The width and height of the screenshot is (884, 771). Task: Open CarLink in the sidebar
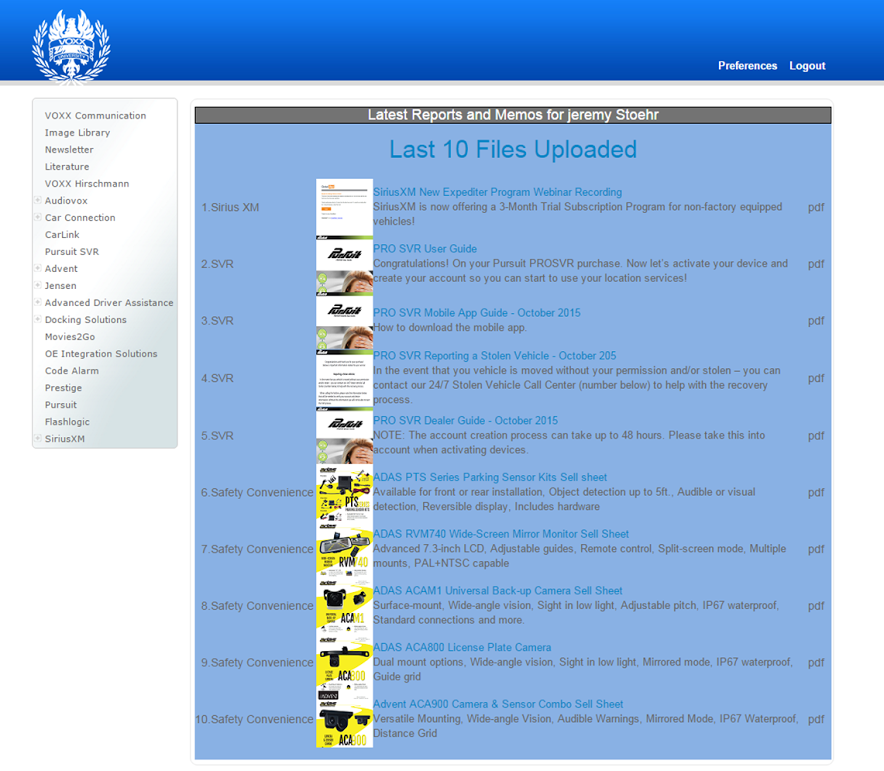(x=62, y=234)
